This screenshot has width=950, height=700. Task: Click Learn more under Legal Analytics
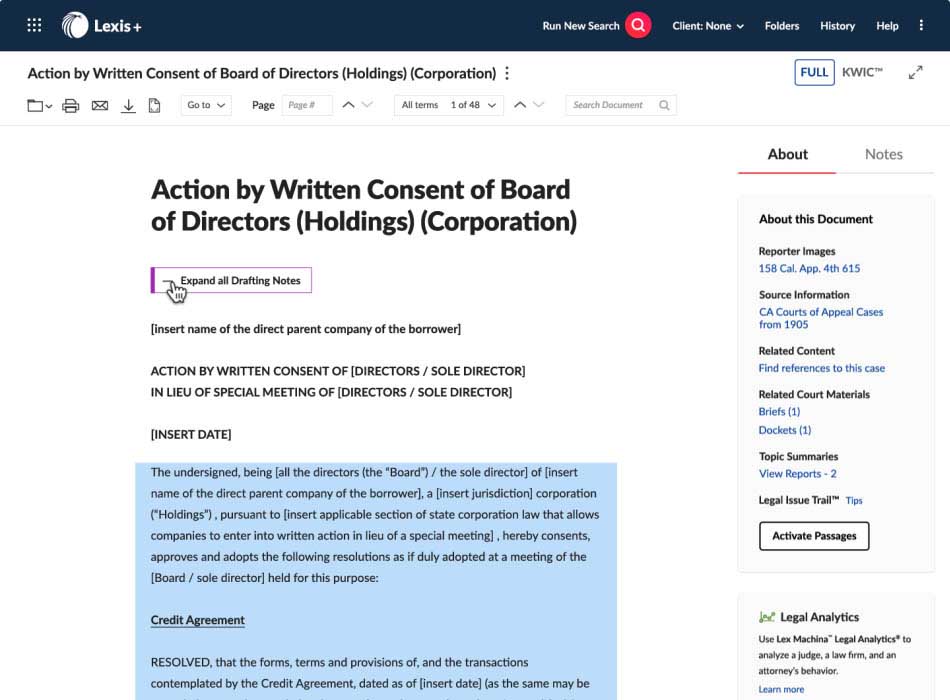tap(781, 689)
